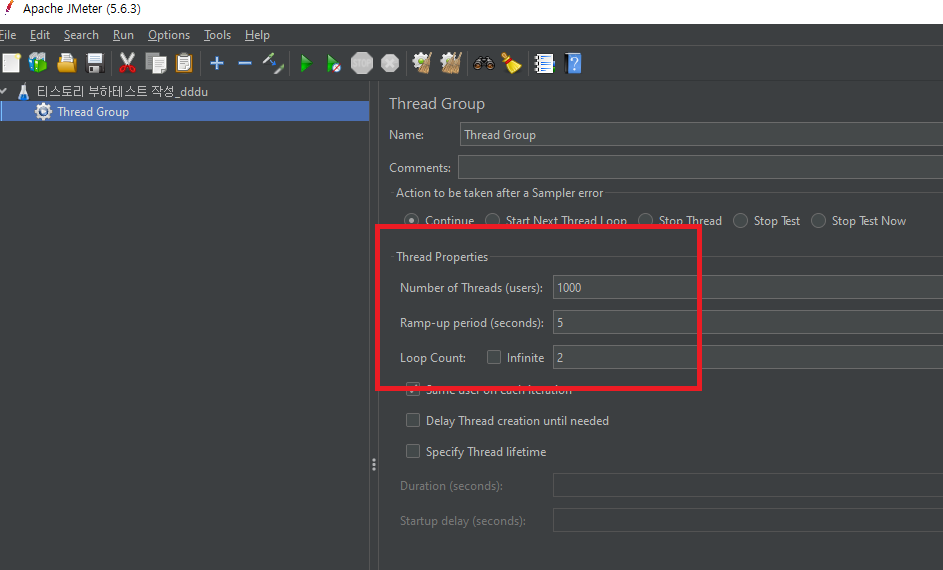Tick the Infinite loop checkbox
The image size is (943, 570).
[x=494, y=357]
